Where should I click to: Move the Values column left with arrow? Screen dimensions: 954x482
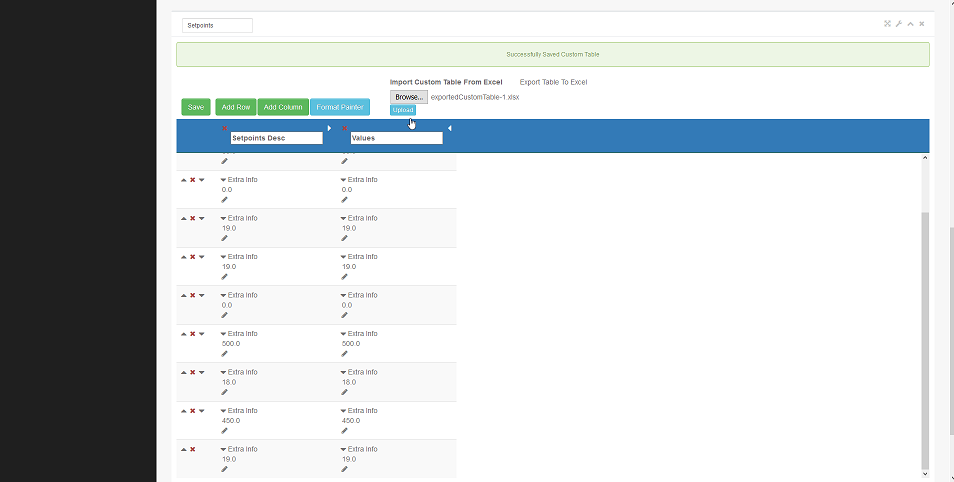(x=449, y=128)
